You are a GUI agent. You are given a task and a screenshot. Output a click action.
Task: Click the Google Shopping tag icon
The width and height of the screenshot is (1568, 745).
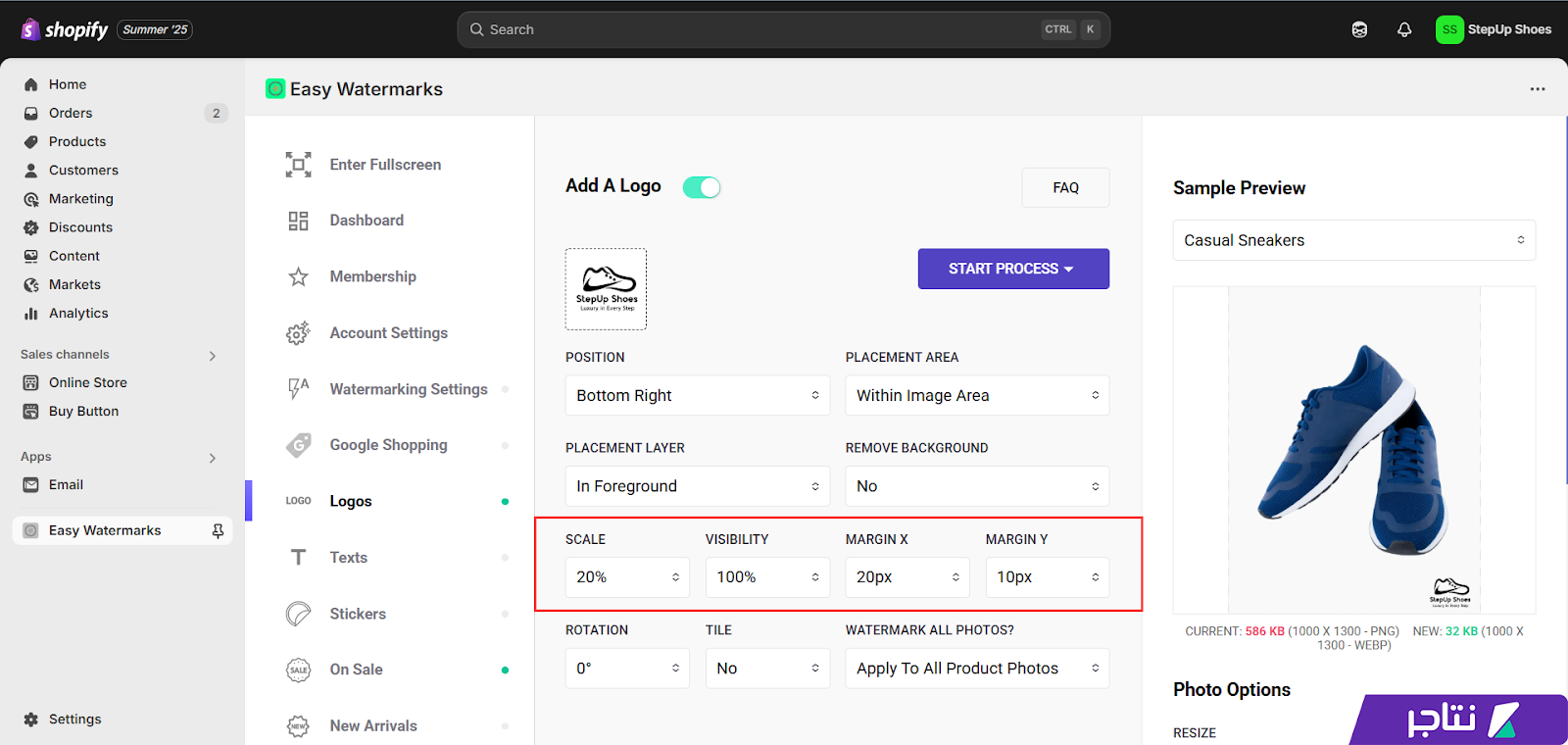298,445
